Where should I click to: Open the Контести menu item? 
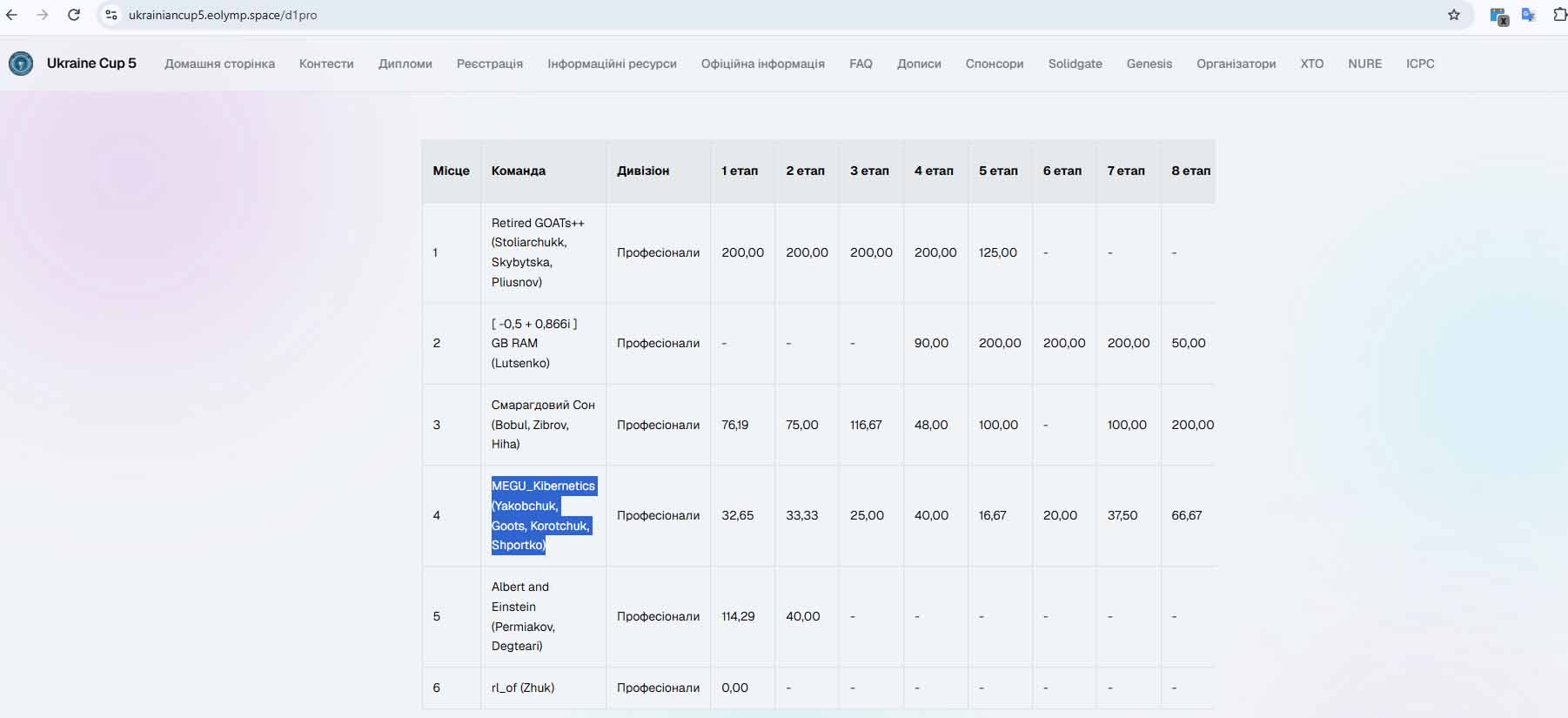(326, 64)
